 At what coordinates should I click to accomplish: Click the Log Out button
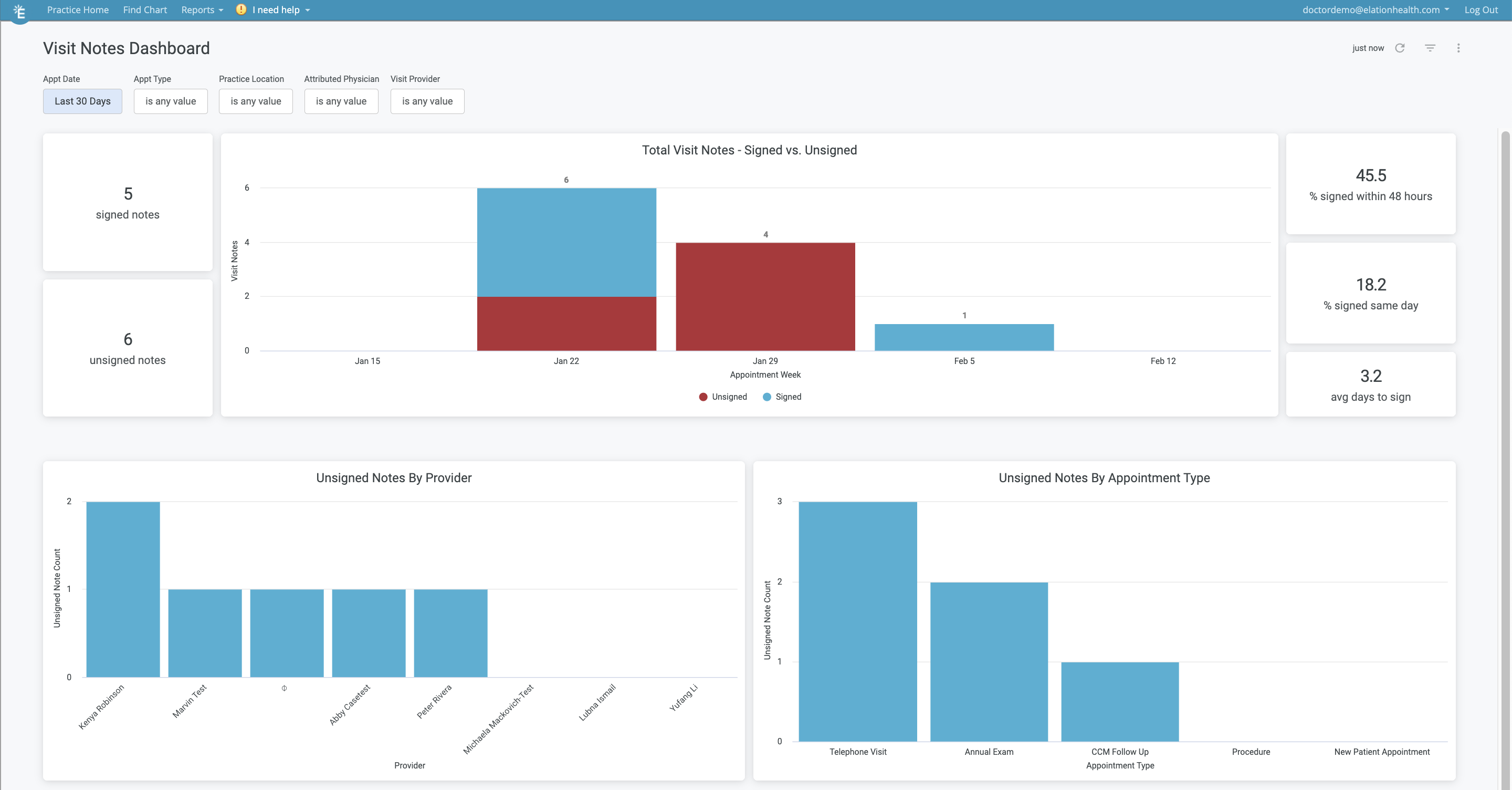1481,9
